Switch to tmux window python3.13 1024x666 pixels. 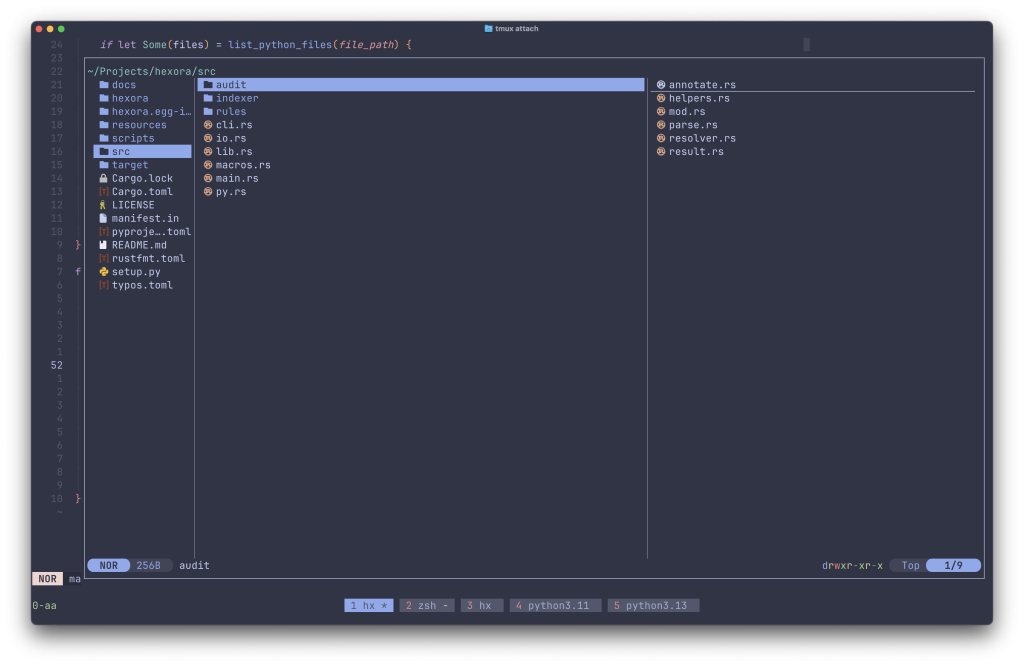653,606
